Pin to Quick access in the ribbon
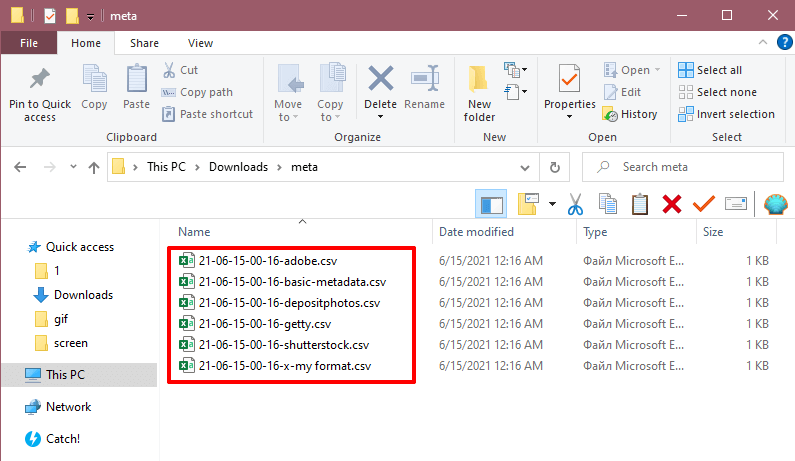Image resolution: width=795 pixels, height=461 pixels. click(40, 95)
